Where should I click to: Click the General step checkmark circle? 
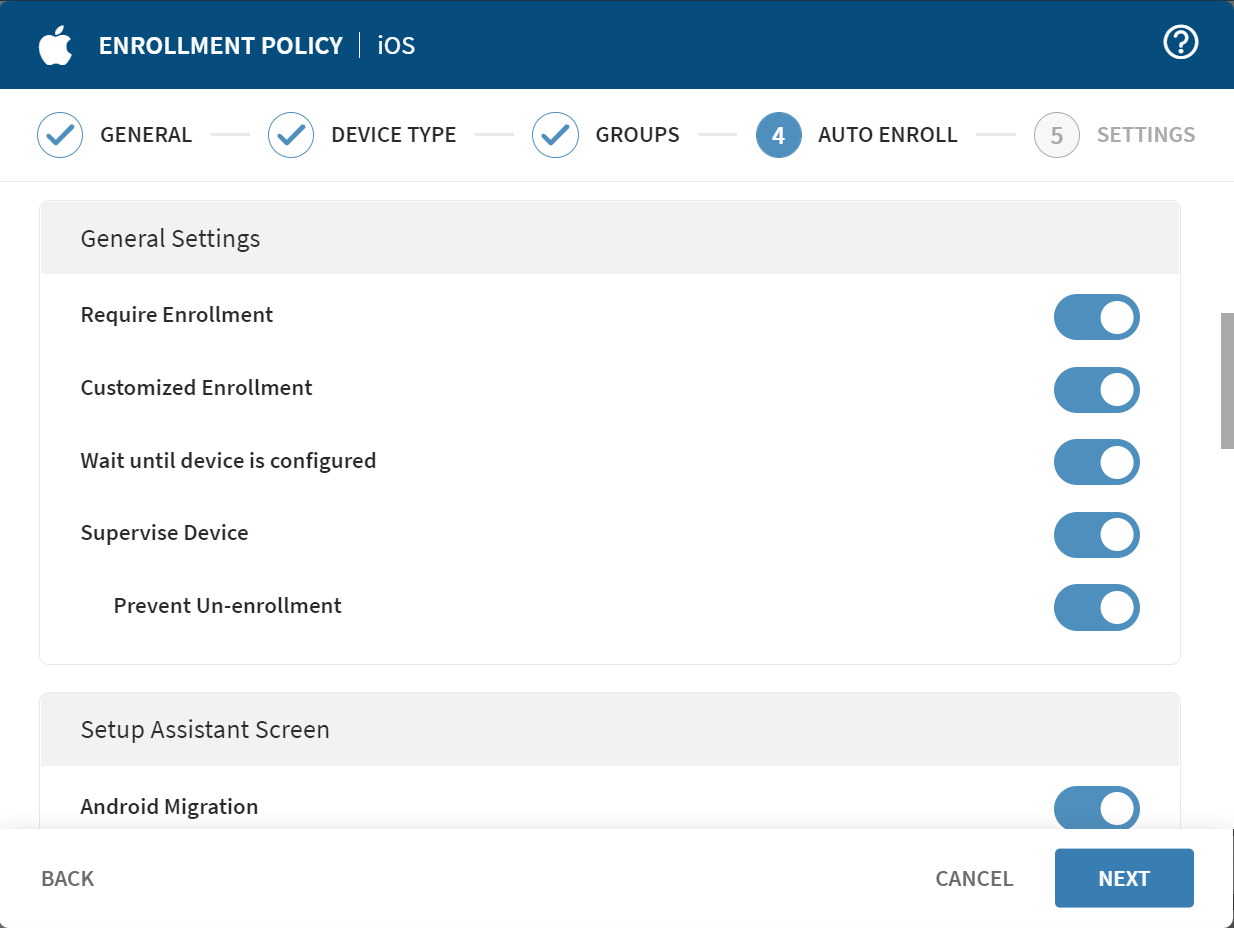(60, 135)
